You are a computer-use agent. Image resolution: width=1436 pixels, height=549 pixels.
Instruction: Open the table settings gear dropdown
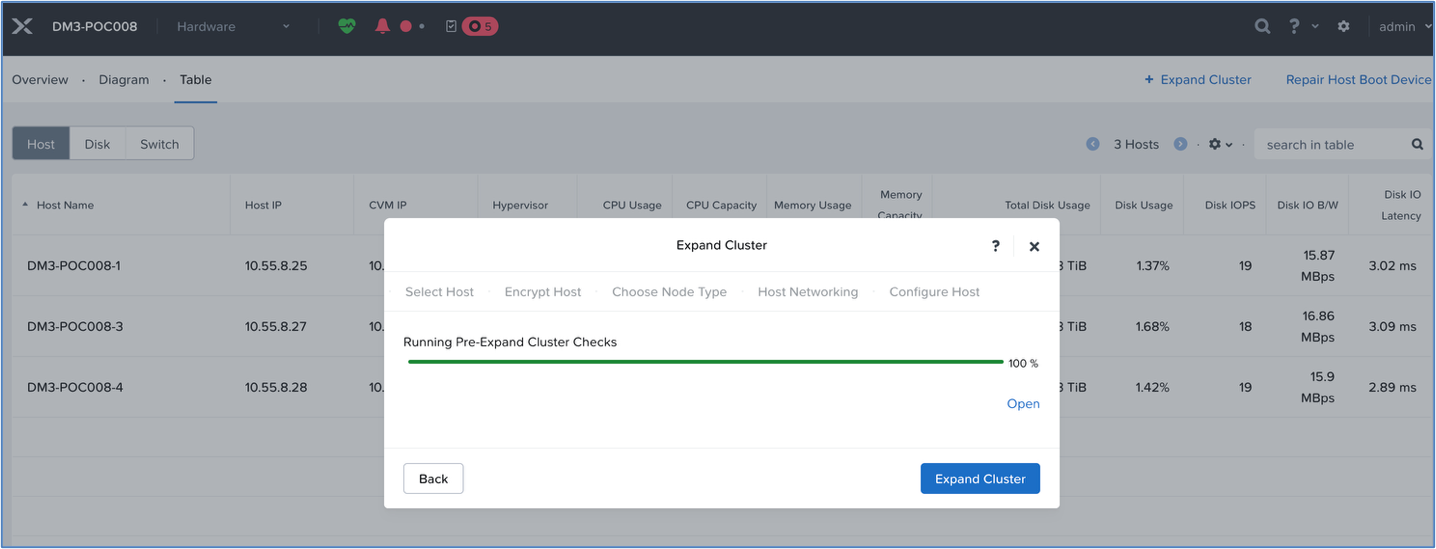1220,144
